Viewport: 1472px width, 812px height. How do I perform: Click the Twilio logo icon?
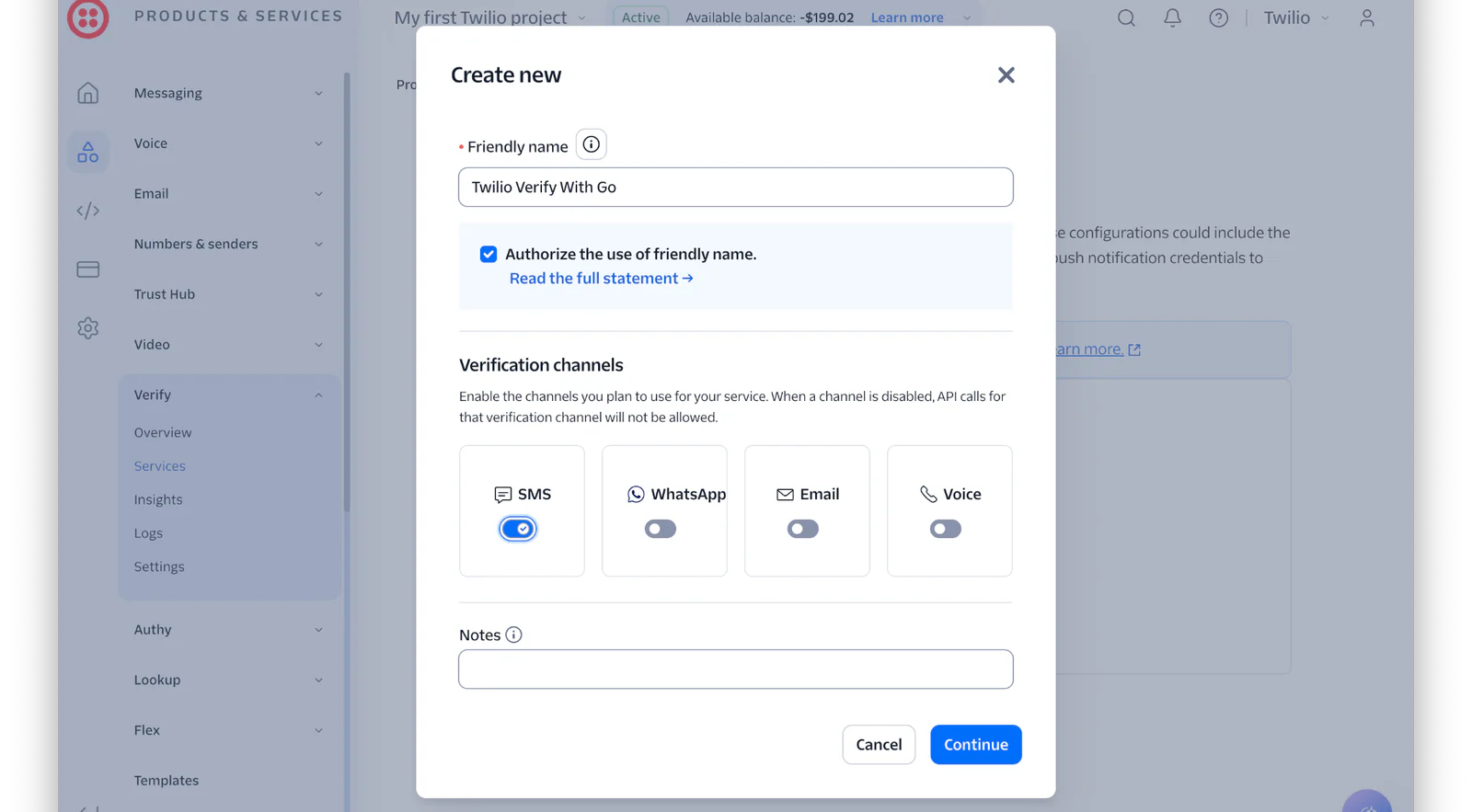click(87, 17)
